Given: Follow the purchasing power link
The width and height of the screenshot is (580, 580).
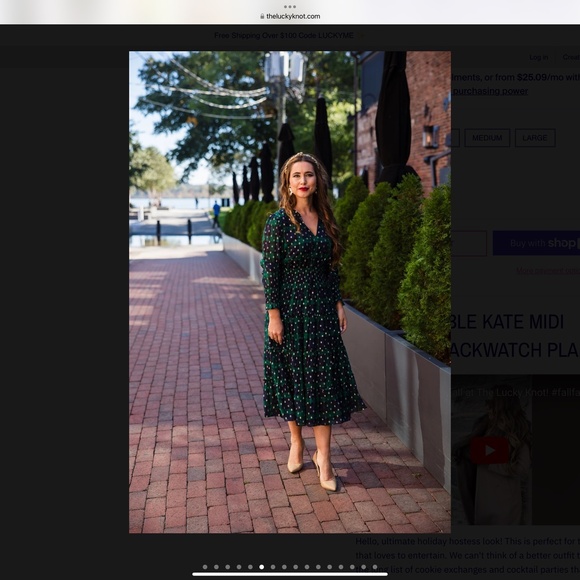Looking at the screenshot, I should pyautogui.click(x=490, y=91).
